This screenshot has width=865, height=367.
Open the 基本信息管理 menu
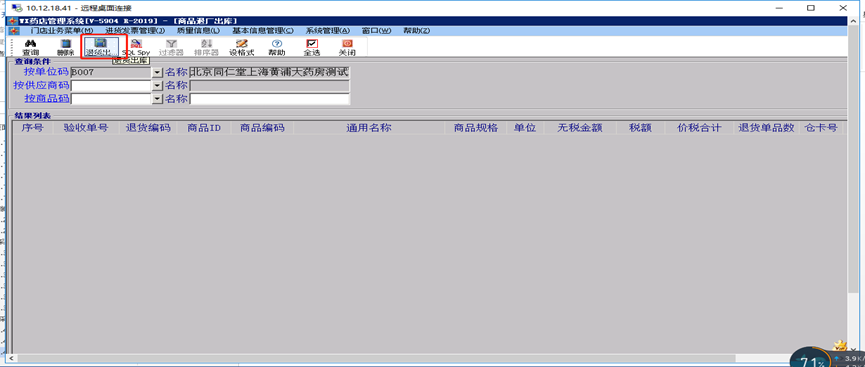point(263,30)
